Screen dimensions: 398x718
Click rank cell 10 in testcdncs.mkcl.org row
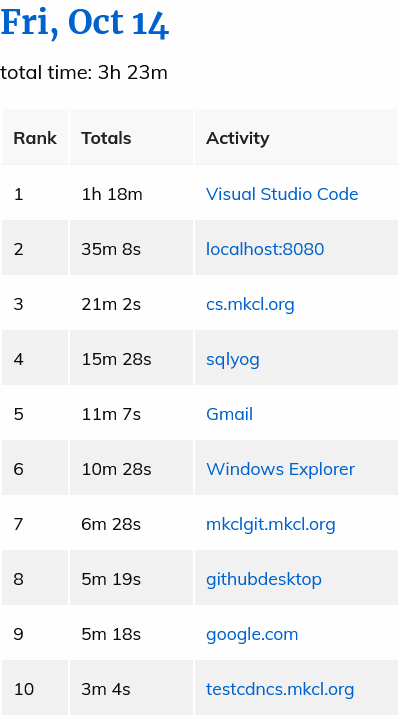pyautogui.click(x=35, y=687)
